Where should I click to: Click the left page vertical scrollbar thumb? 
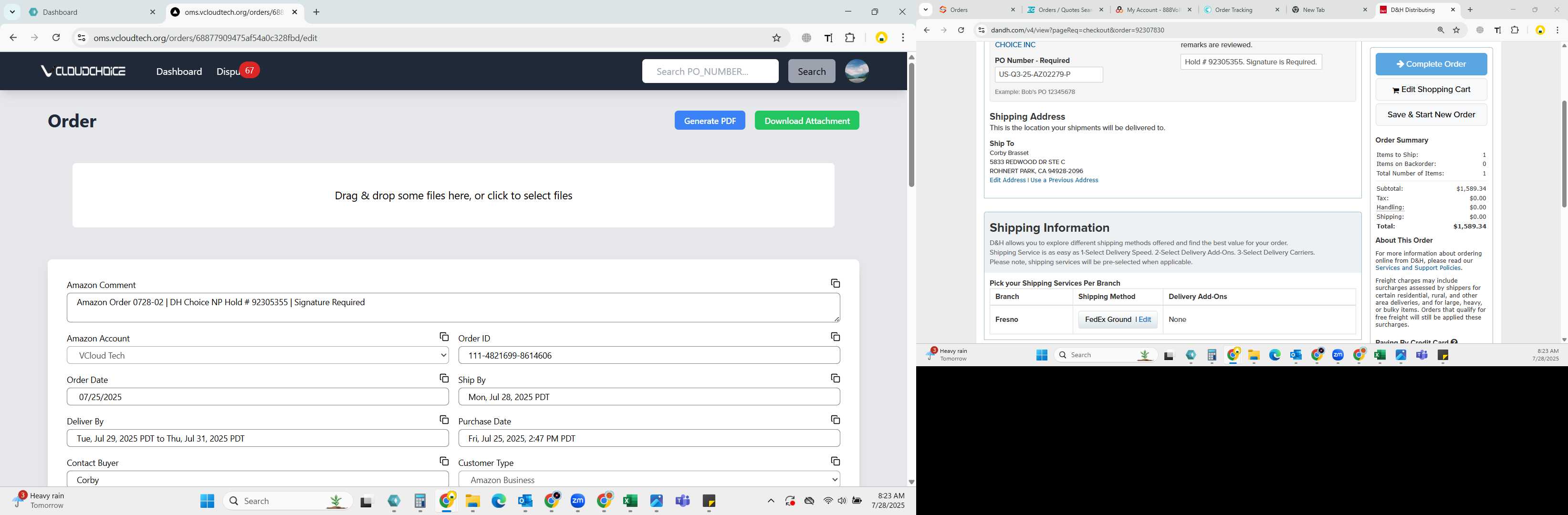point(911,124)
